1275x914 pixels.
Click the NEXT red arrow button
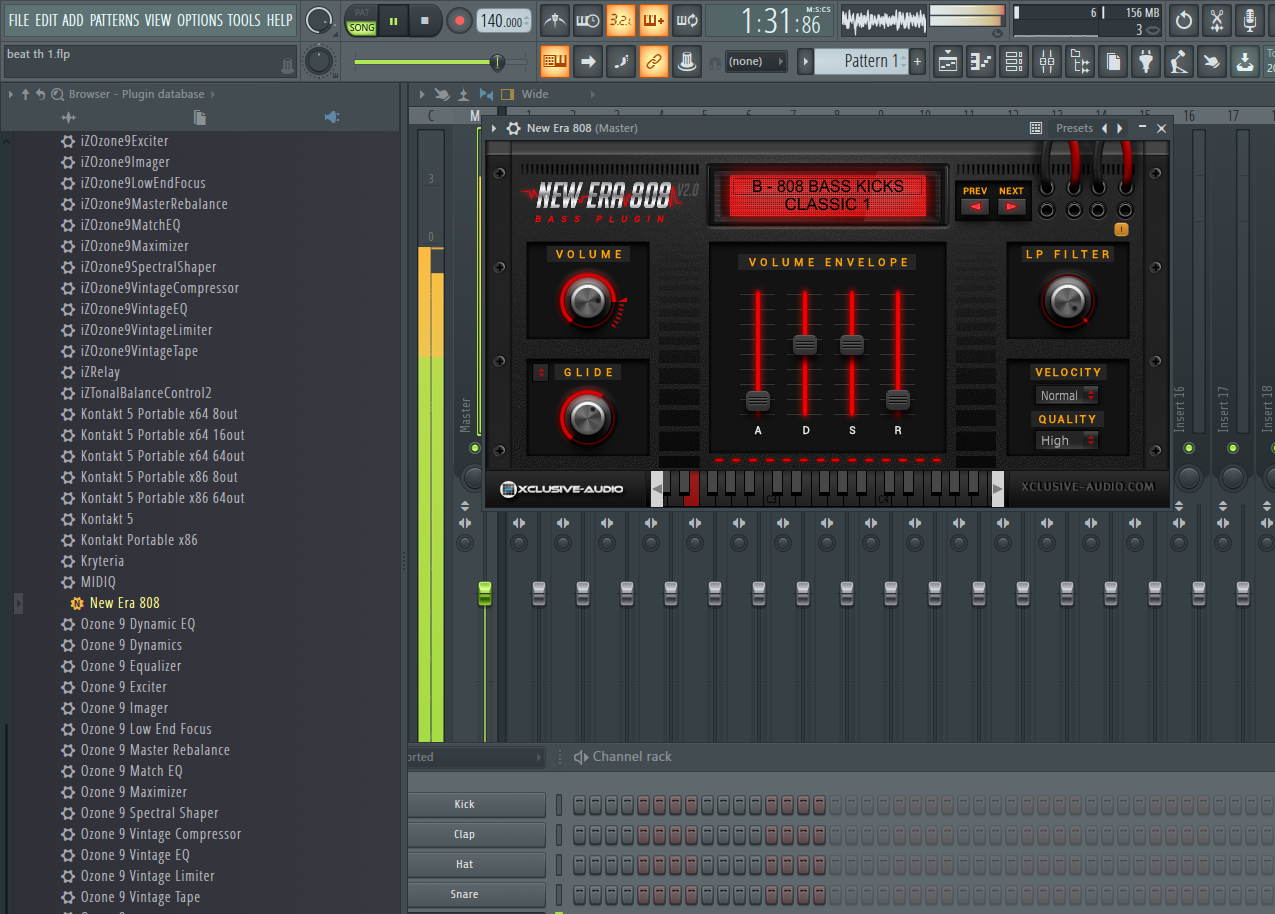click(x=1011, y=206)
